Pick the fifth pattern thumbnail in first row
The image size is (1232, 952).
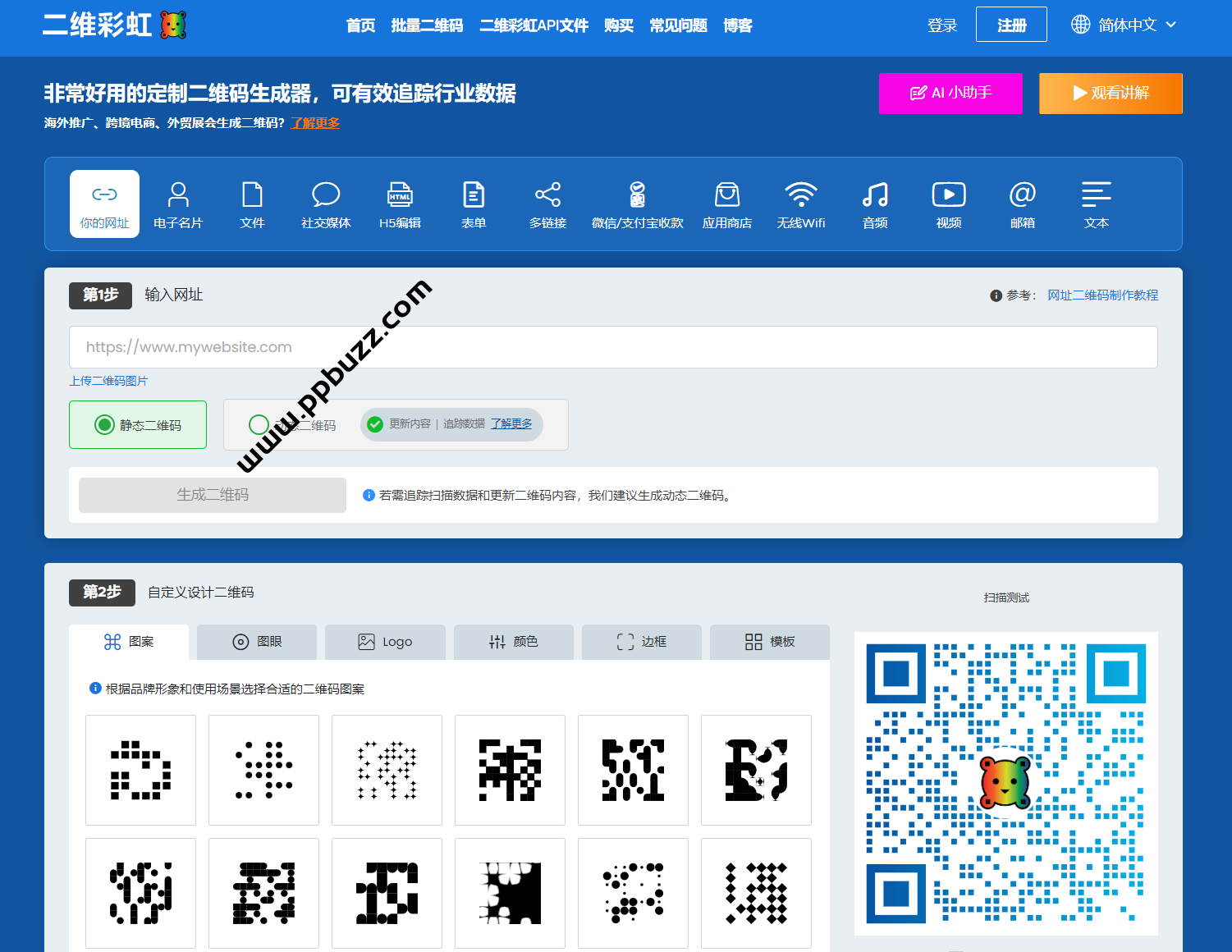pos(633,770)
